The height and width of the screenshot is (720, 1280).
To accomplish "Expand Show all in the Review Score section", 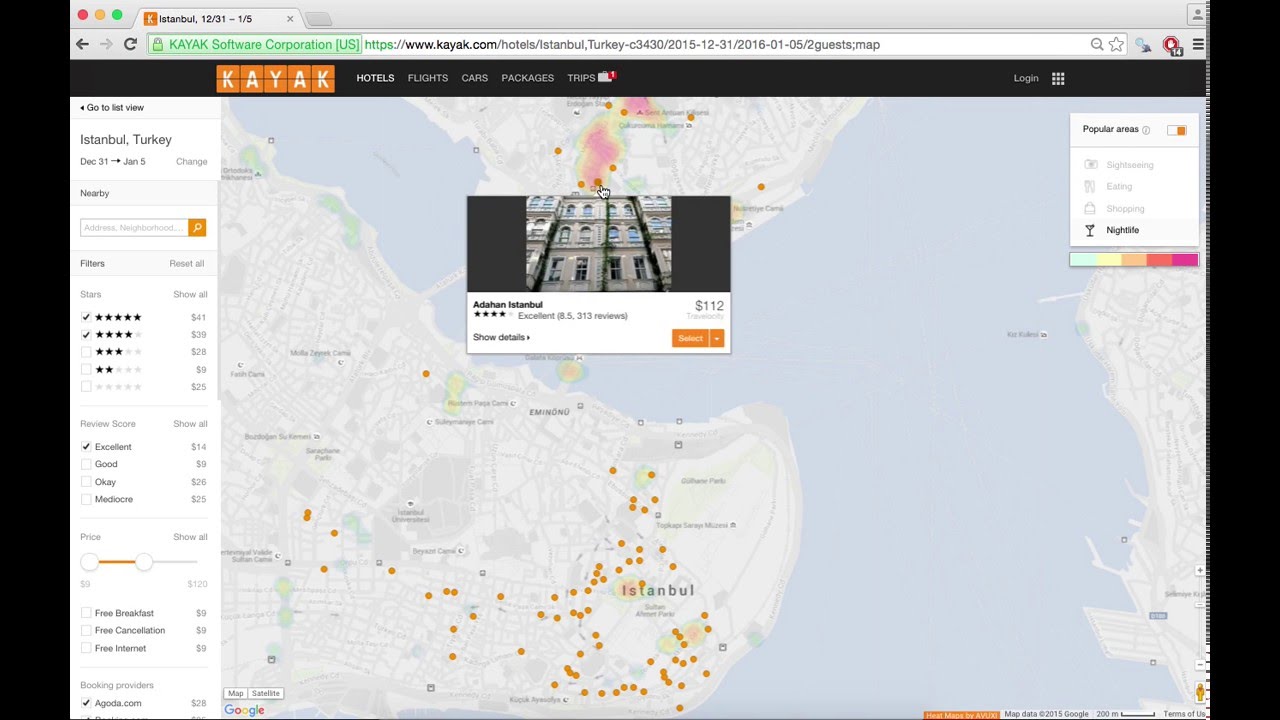I will pyautogui.click(x=190, y=424).
